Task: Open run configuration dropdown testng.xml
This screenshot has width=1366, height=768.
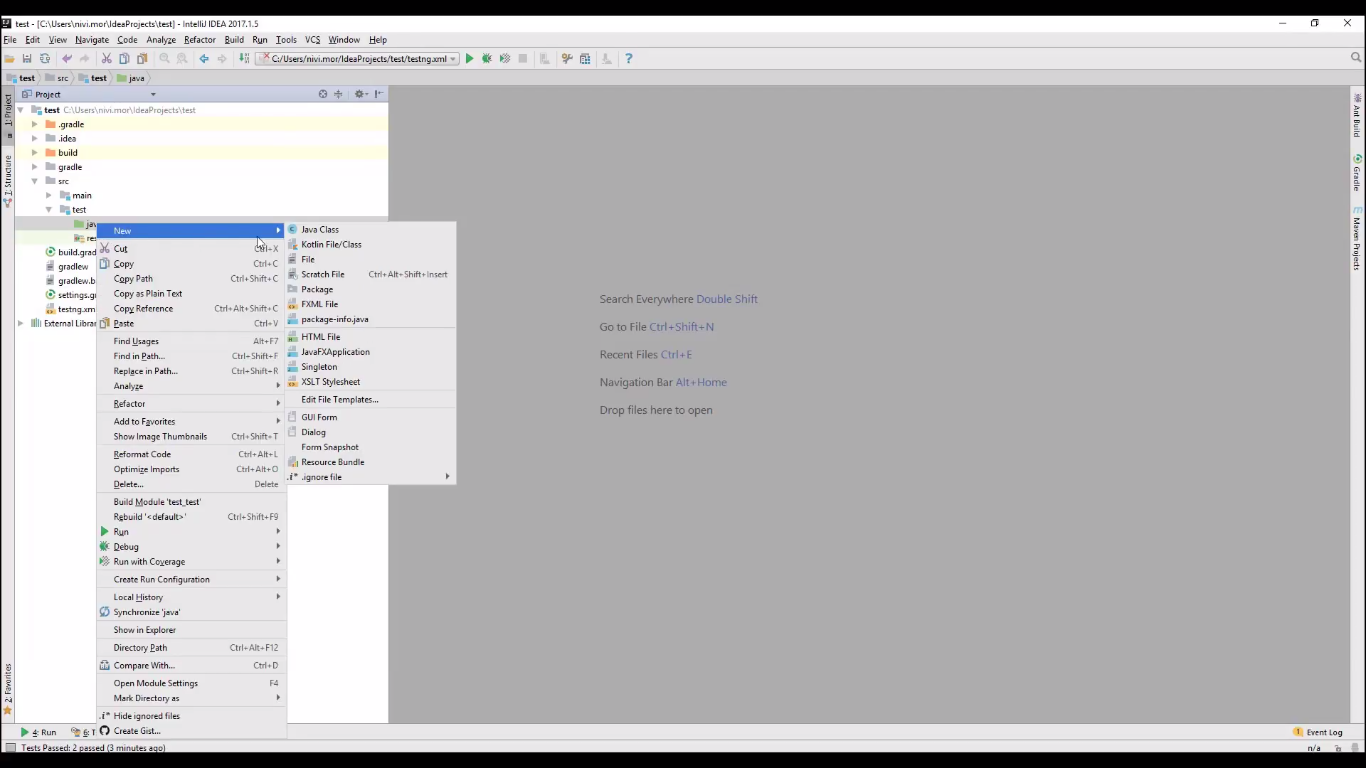Action: point(357,59)
